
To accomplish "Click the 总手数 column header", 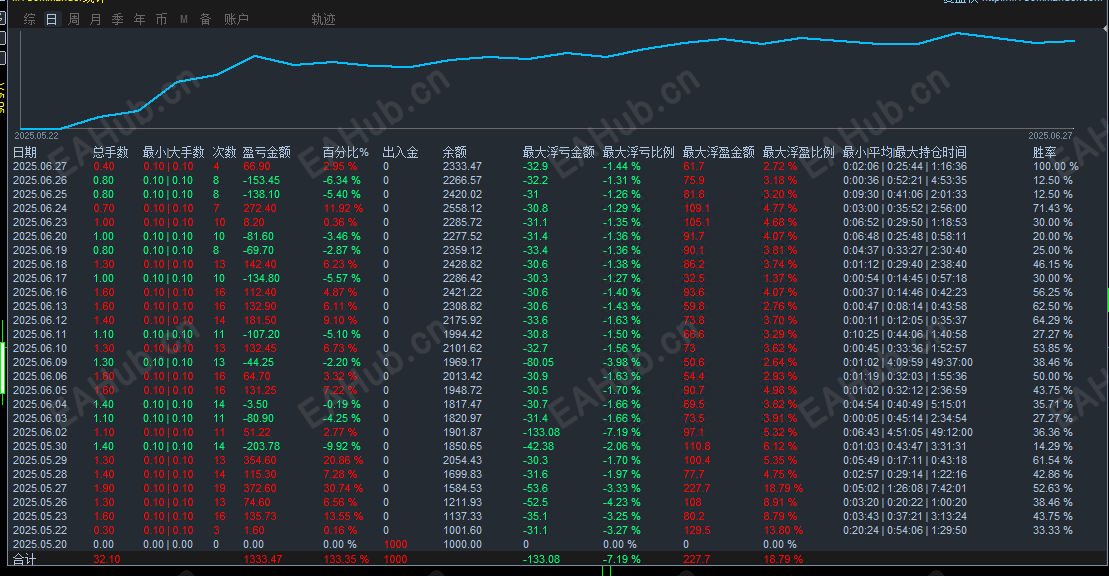I will point(110,152).
